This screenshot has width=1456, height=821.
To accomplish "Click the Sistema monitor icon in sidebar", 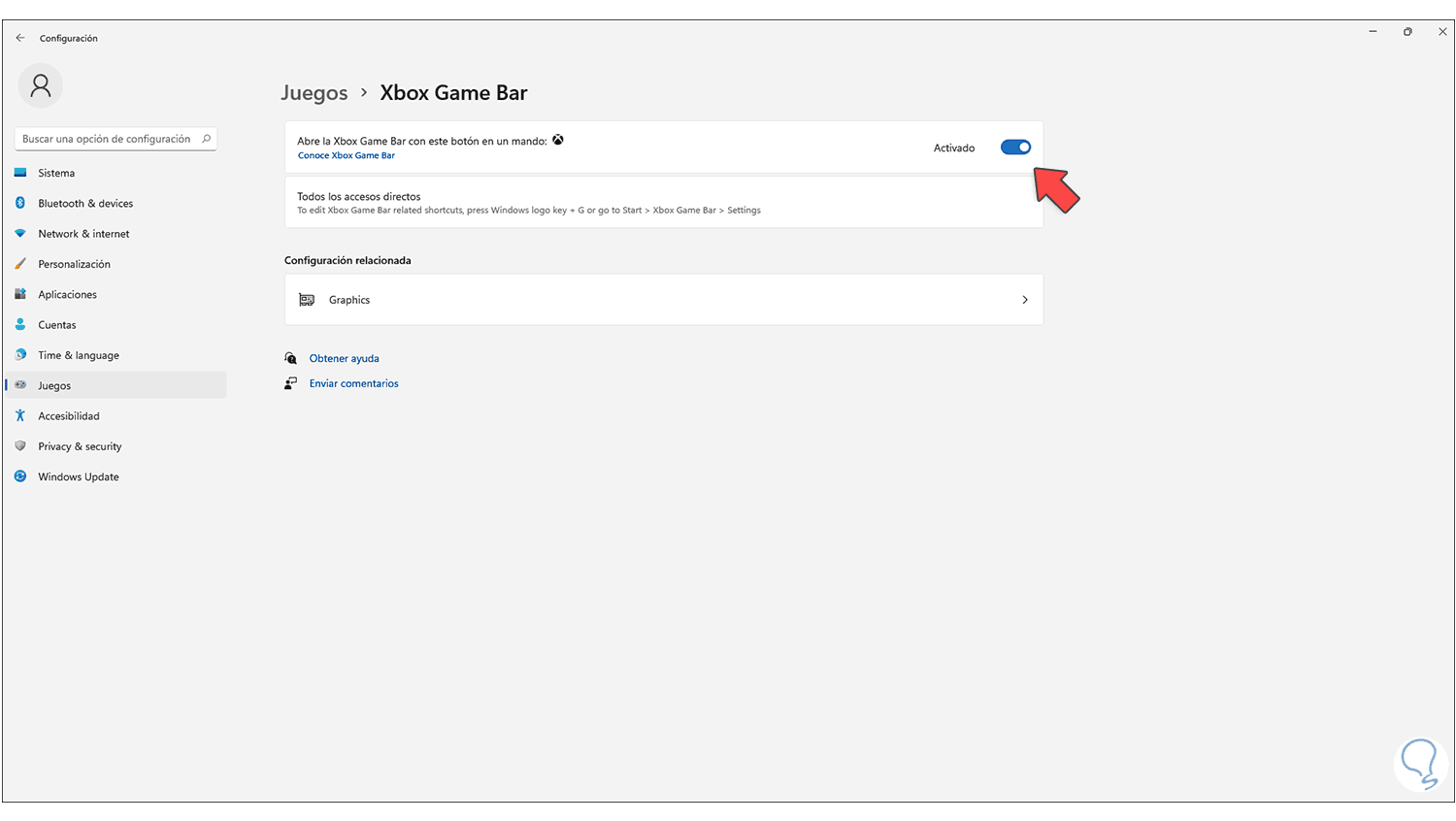I will 20,173.
